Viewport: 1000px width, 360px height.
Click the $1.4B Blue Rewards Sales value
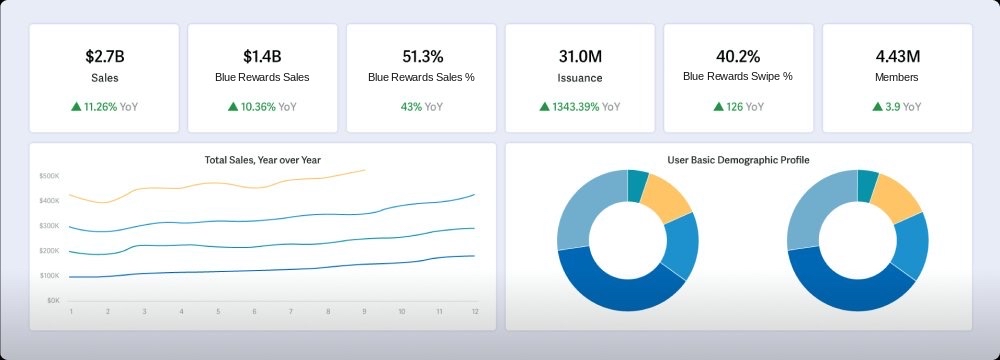tap(262, 56)
